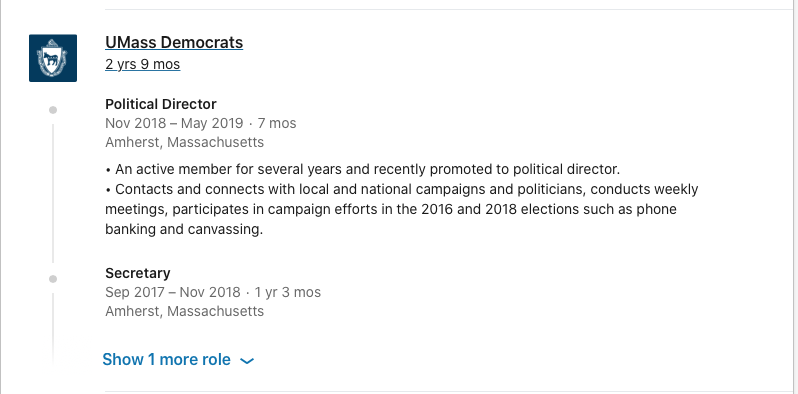Image resolution: width=798 pixels, height=394 pixels.
Task: Click the donkey emblem in the logo
Action: click(52, 60)
